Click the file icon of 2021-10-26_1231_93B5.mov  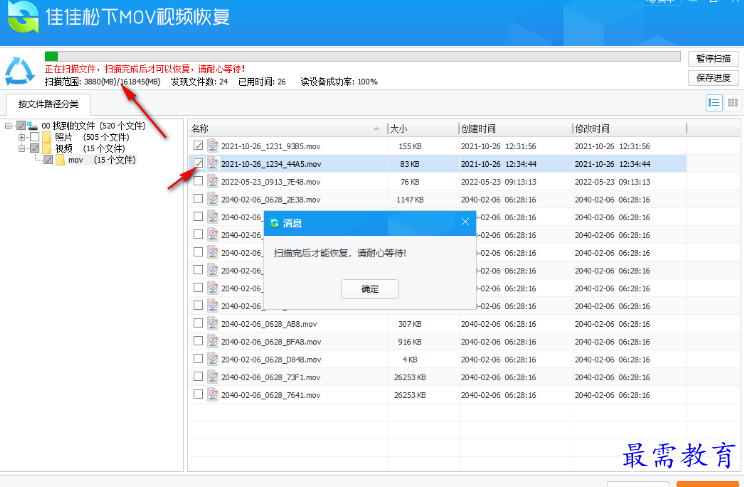point(212,146)
